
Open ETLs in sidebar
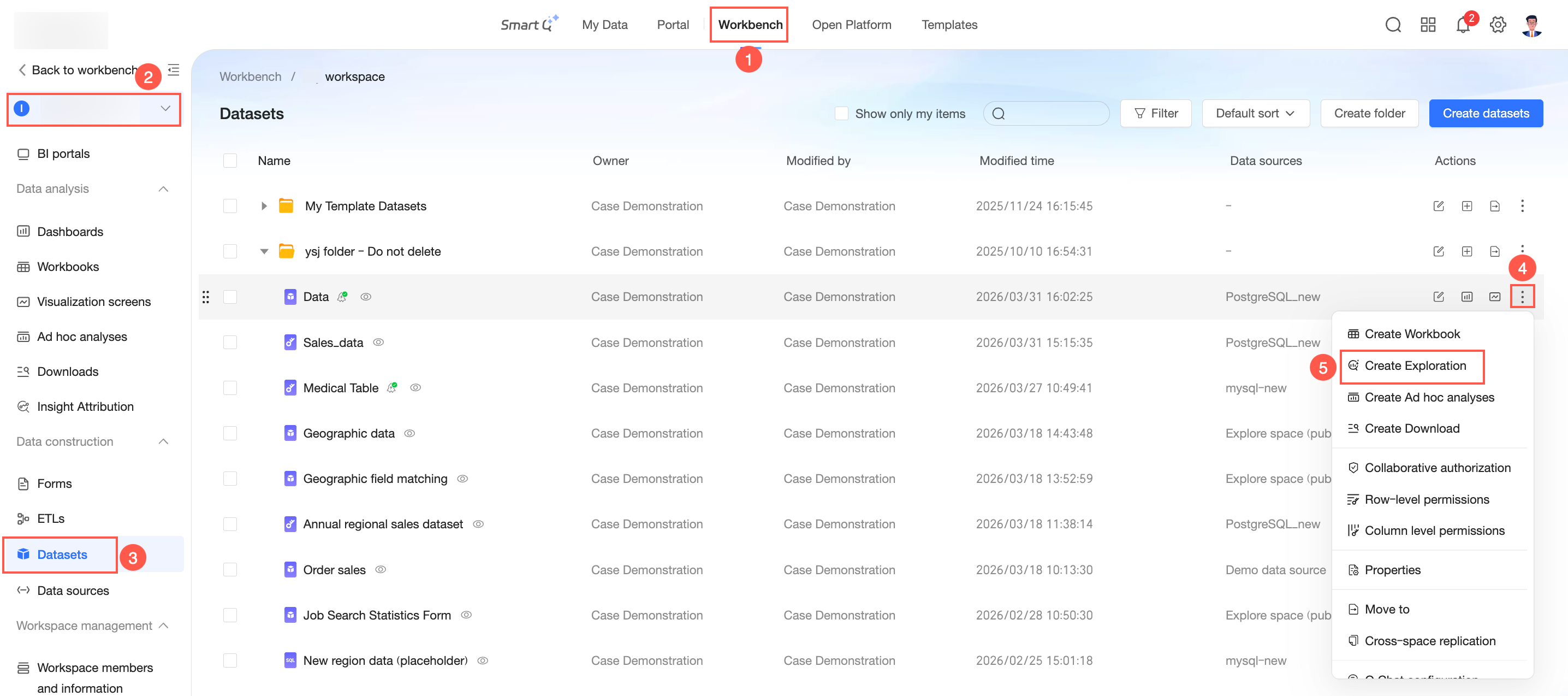[x=51, y=518]
